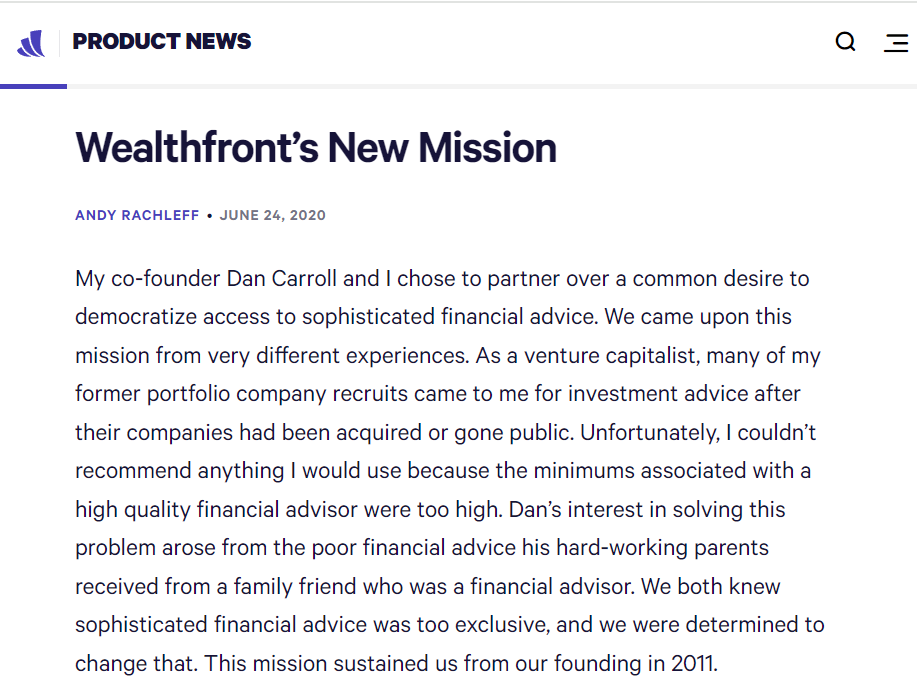Go to the PRODUCT NEWS section

[x=161, y=42]
